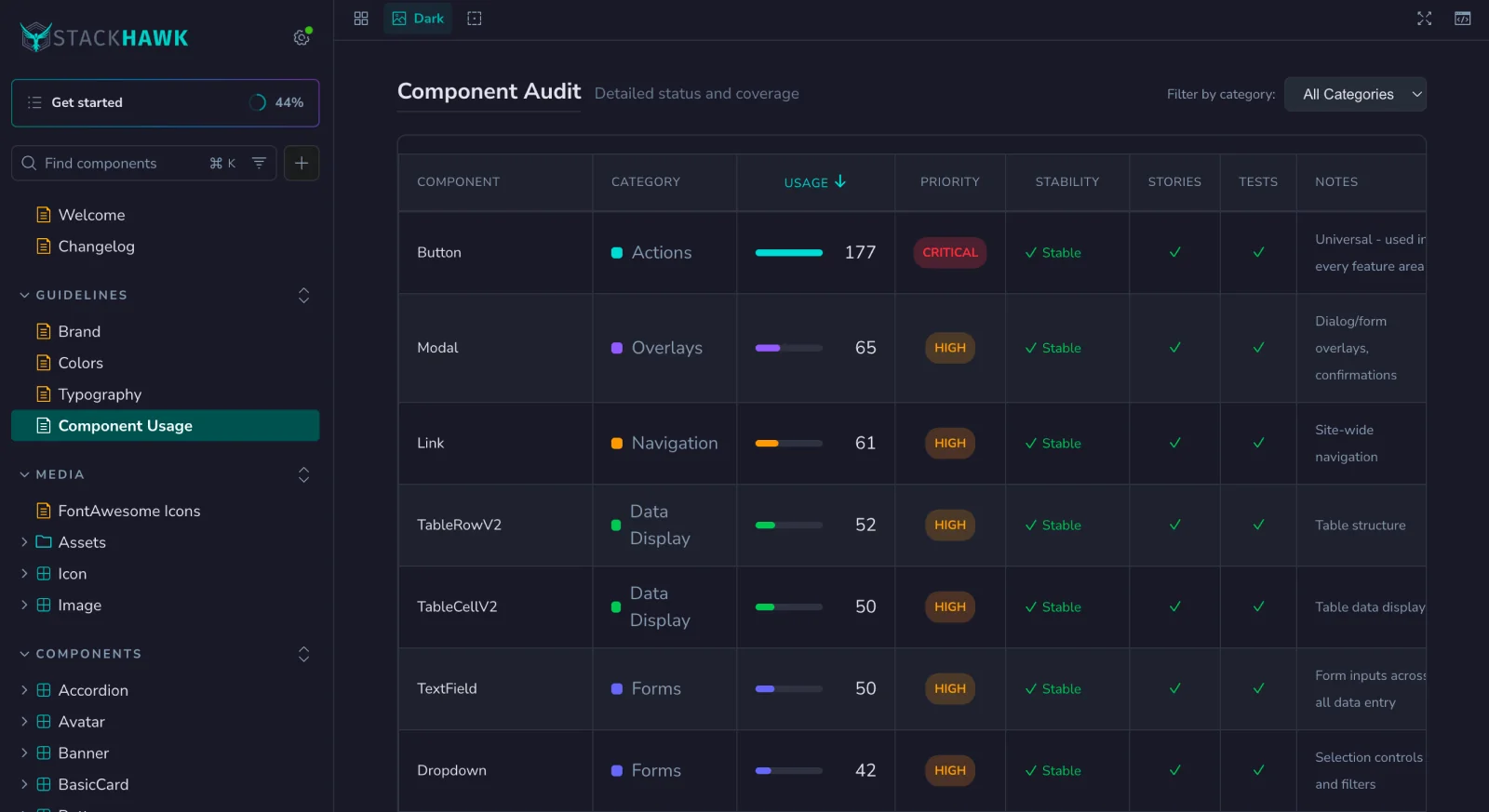Click the Changelog document icon
This screenshot has width=1489, height=812.
[44, 246]
